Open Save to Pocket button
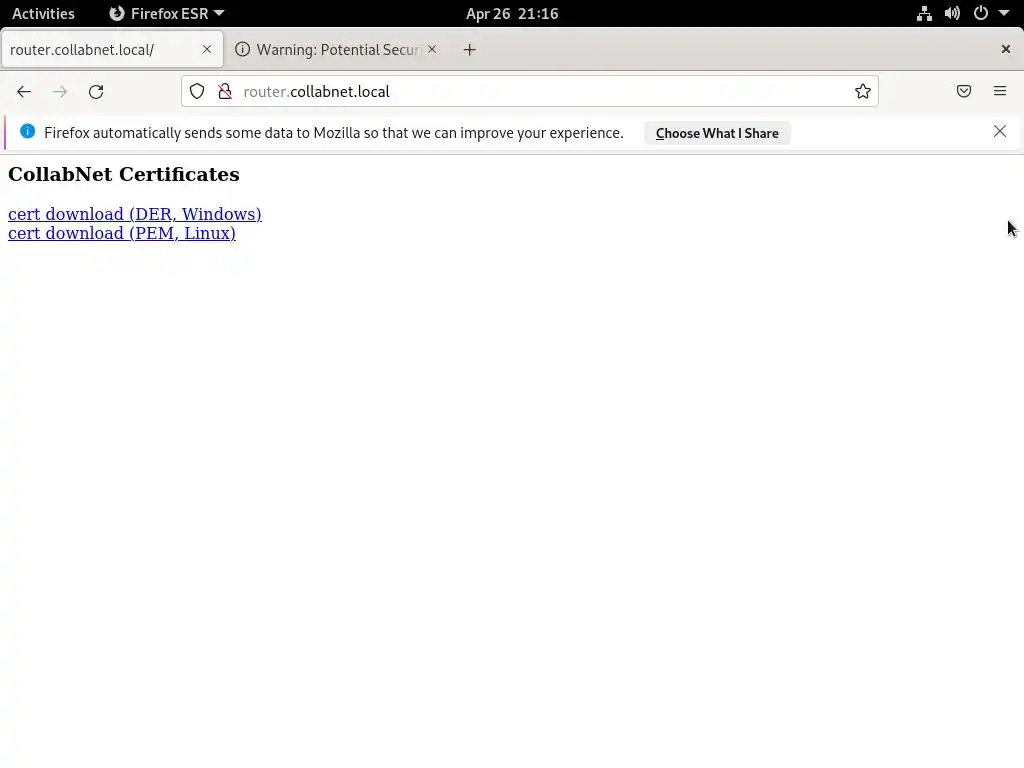The image size is (1024, 768). pyautogui.click(x=964, y=91)
